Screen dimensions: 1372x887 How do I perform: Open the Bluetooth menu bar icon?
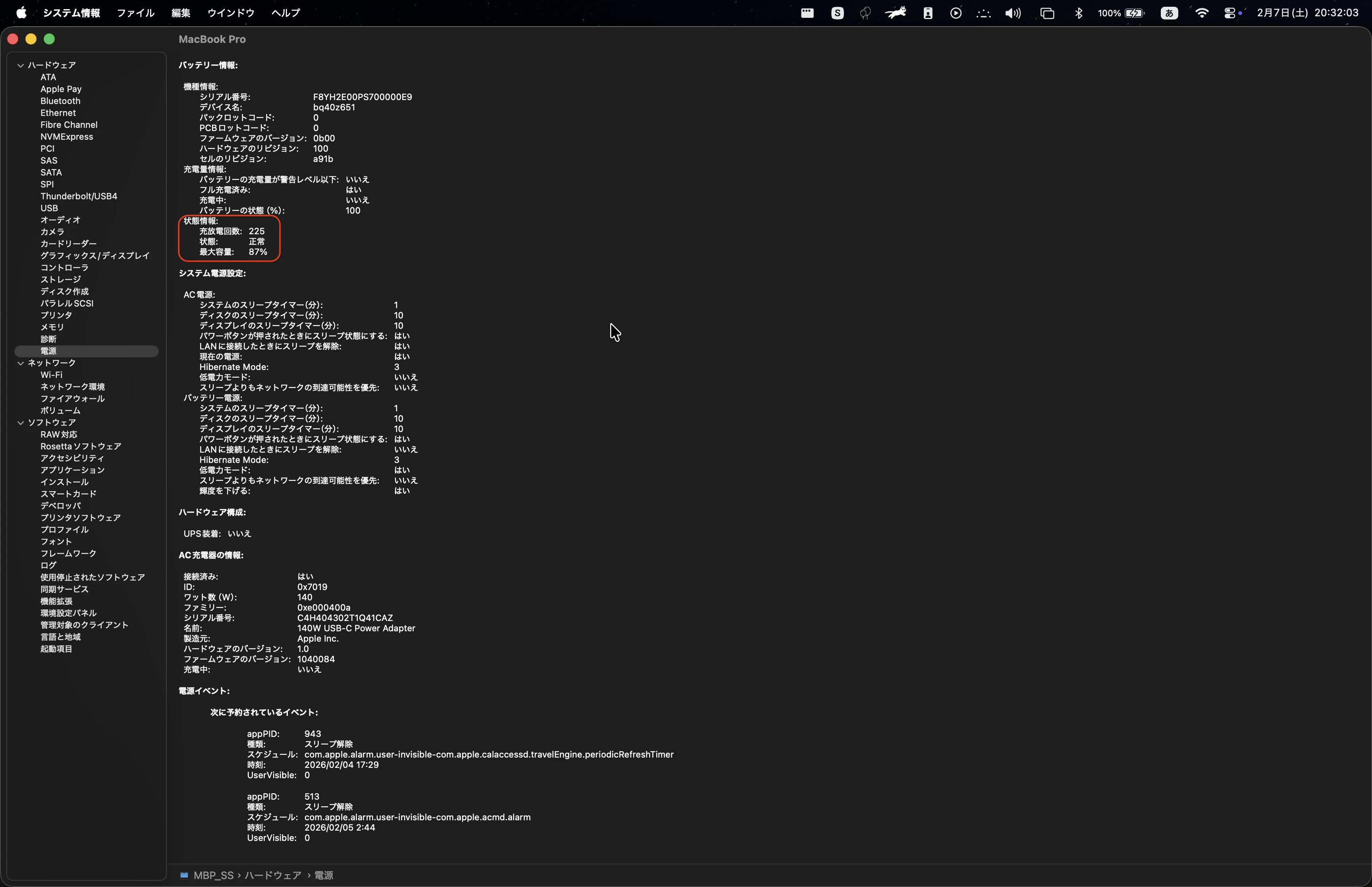[x=1078, y=13]
